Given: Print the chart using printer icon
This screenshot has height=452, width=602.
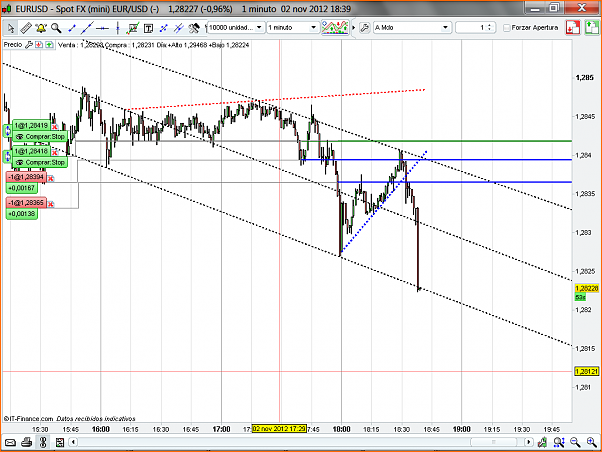Looking at the screenshot, I should pyautogui.click(x=26, y=443).
